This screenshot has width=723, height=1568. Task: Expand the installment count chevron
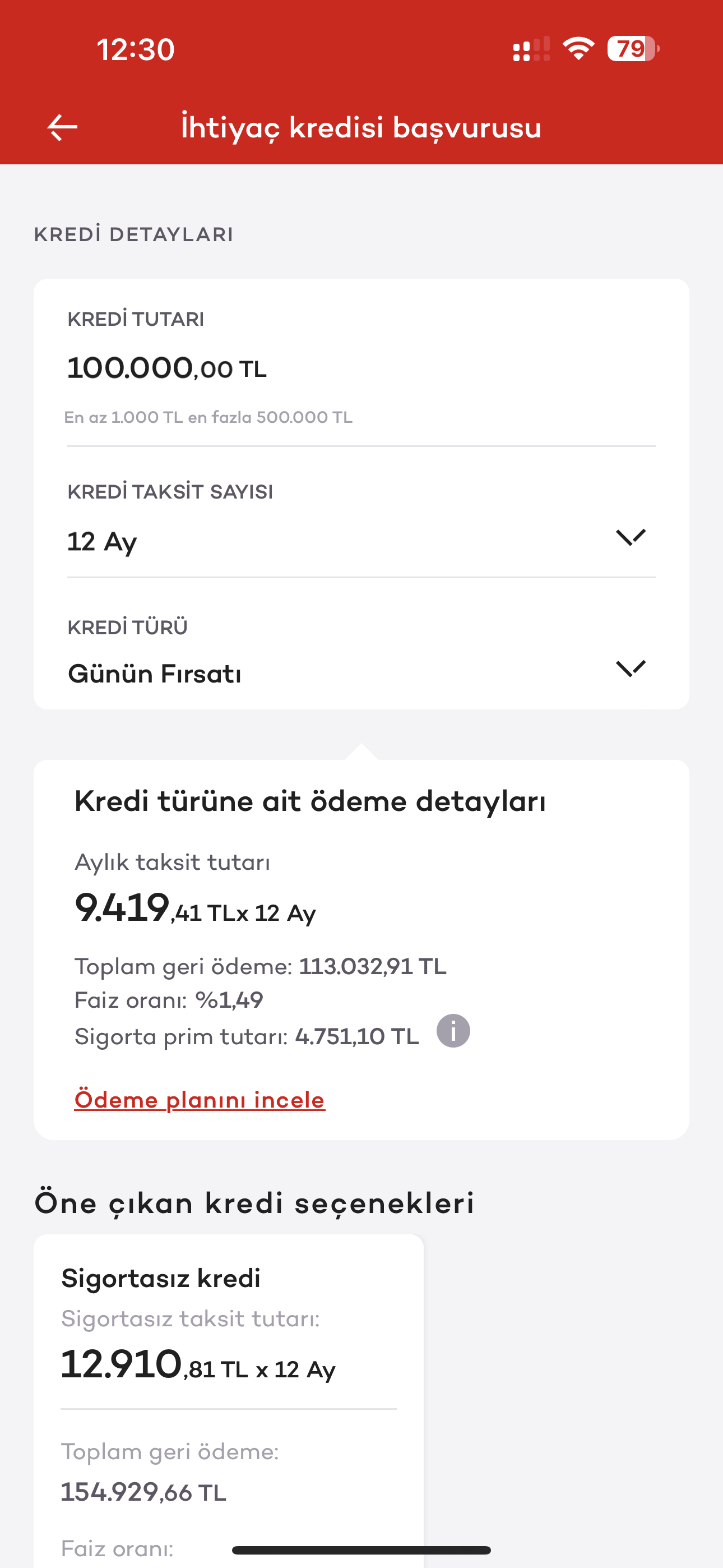tap(631, 537)
